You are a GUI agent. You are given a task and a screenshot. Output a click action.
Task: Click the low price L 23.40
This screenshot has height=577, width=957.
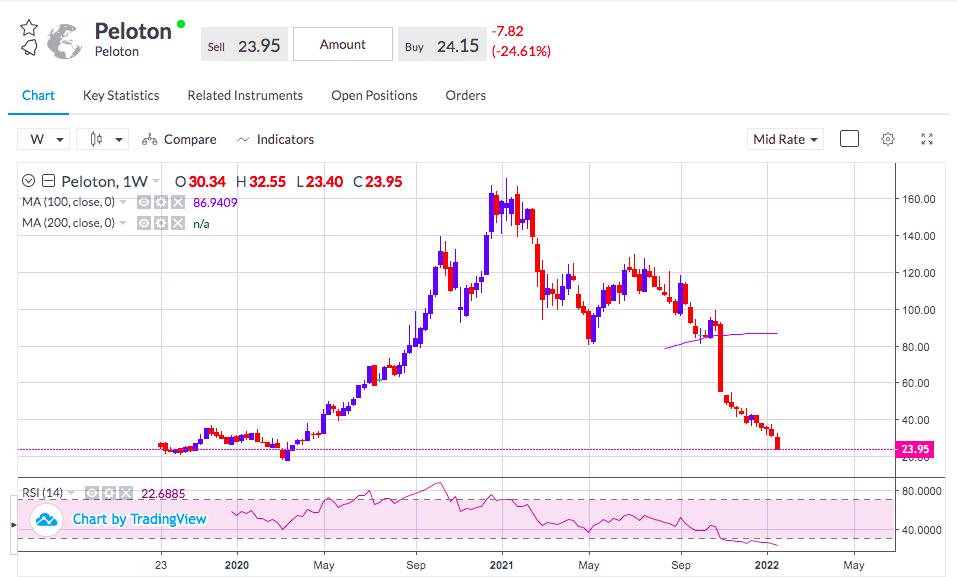[x=319, y=182]
